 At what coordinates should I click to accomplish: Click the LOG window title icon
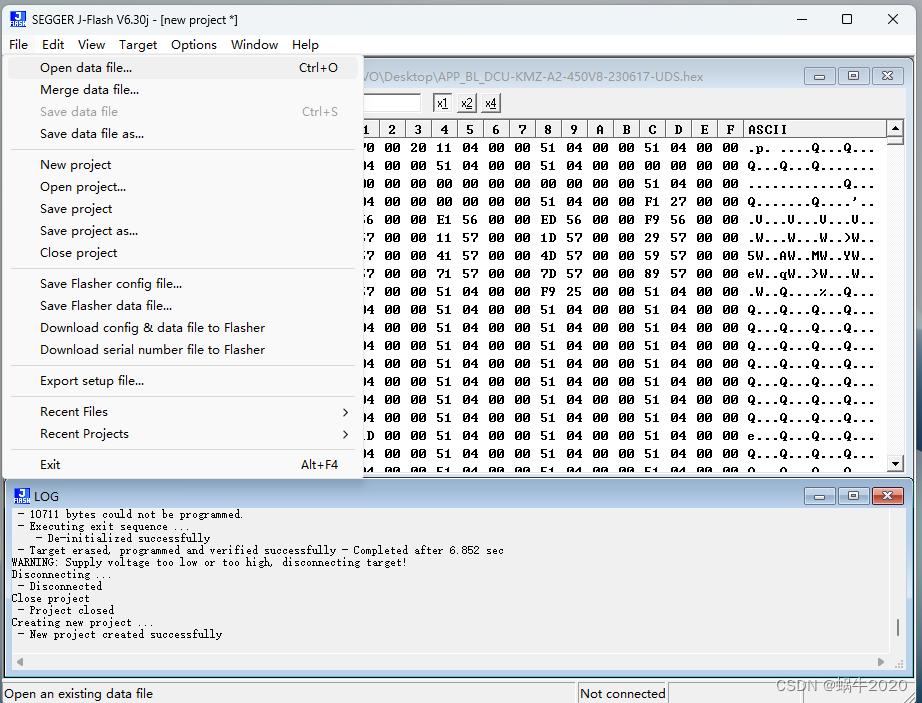[22, 495]
